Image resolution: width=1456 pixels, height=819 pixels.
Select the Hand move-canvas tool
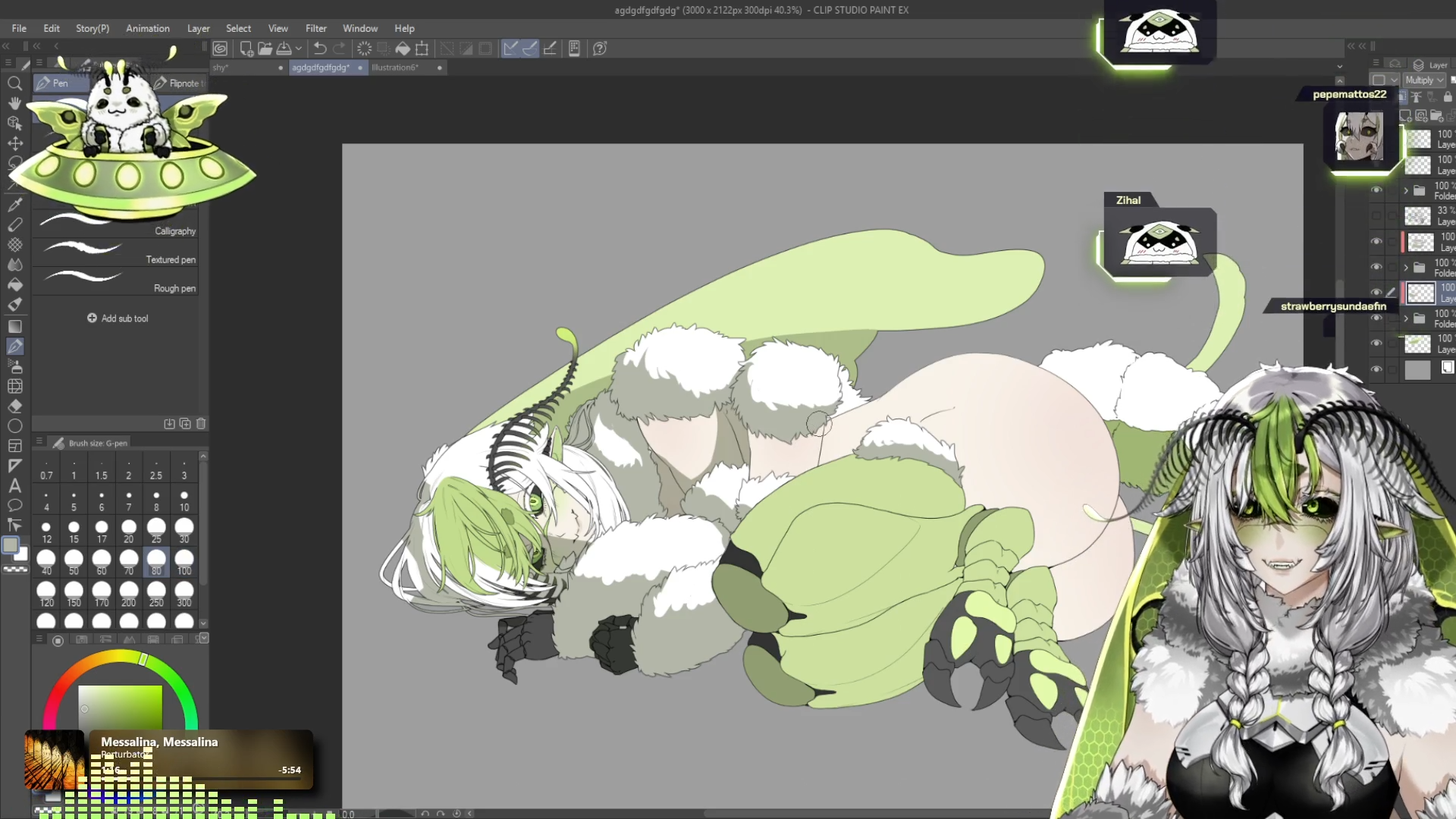(x=14, y=103)
